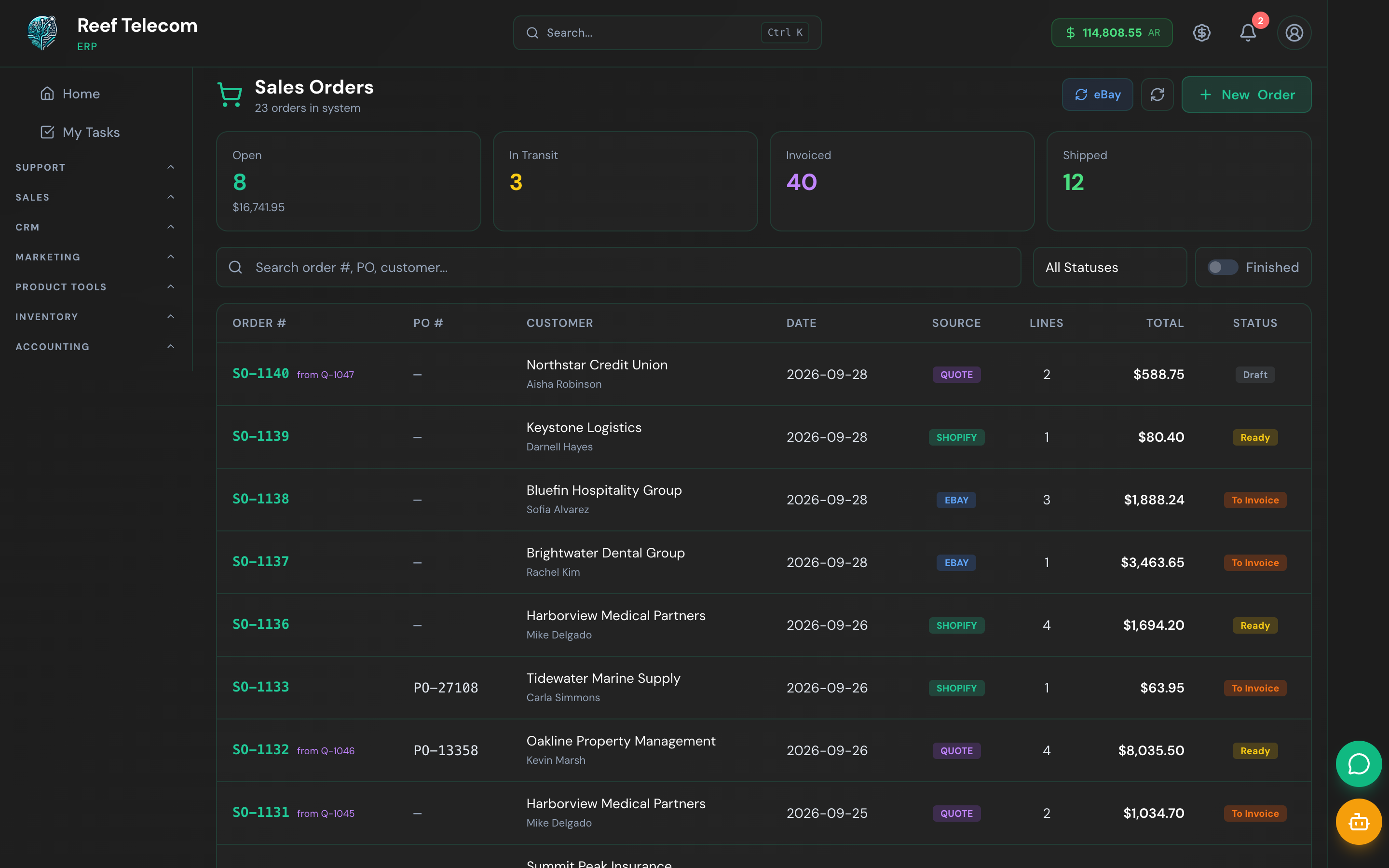
Task: Click the Invoiced summary card
Action: pyautogui.click(x=902, y=181)
